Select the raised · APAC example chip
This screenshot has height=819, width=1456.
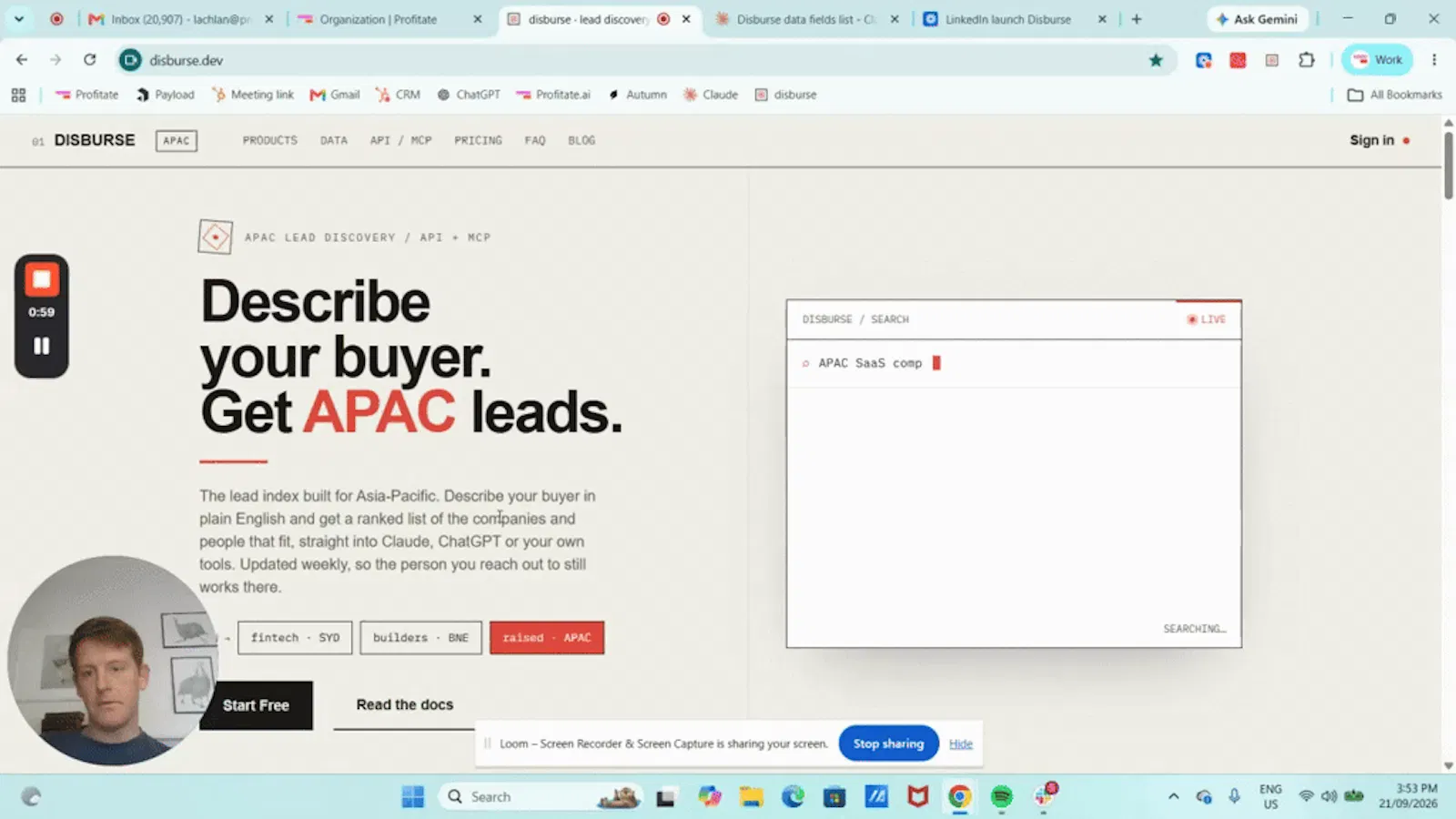tap(547, 638)
